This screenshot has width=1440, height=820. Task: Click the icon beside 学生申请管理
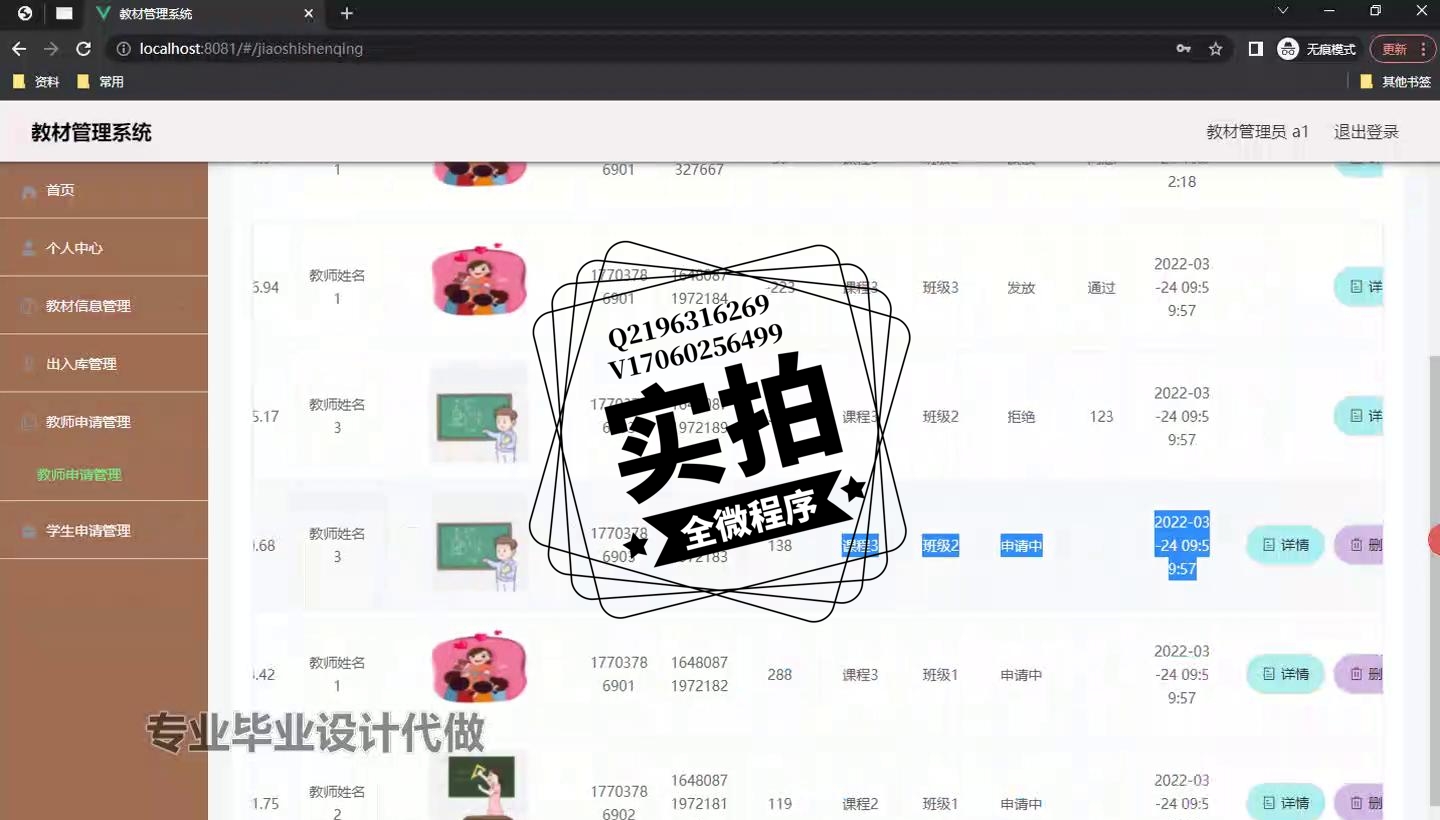point(28,531)
